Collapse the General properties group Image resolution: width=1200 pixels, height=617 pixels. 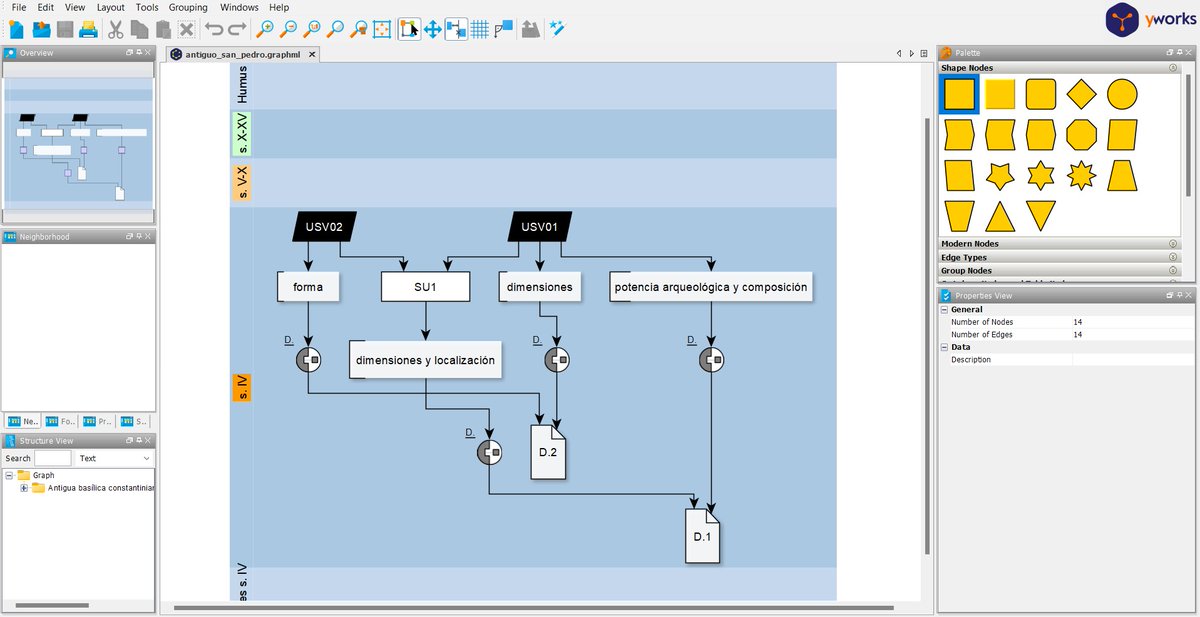tap(944, 310)
